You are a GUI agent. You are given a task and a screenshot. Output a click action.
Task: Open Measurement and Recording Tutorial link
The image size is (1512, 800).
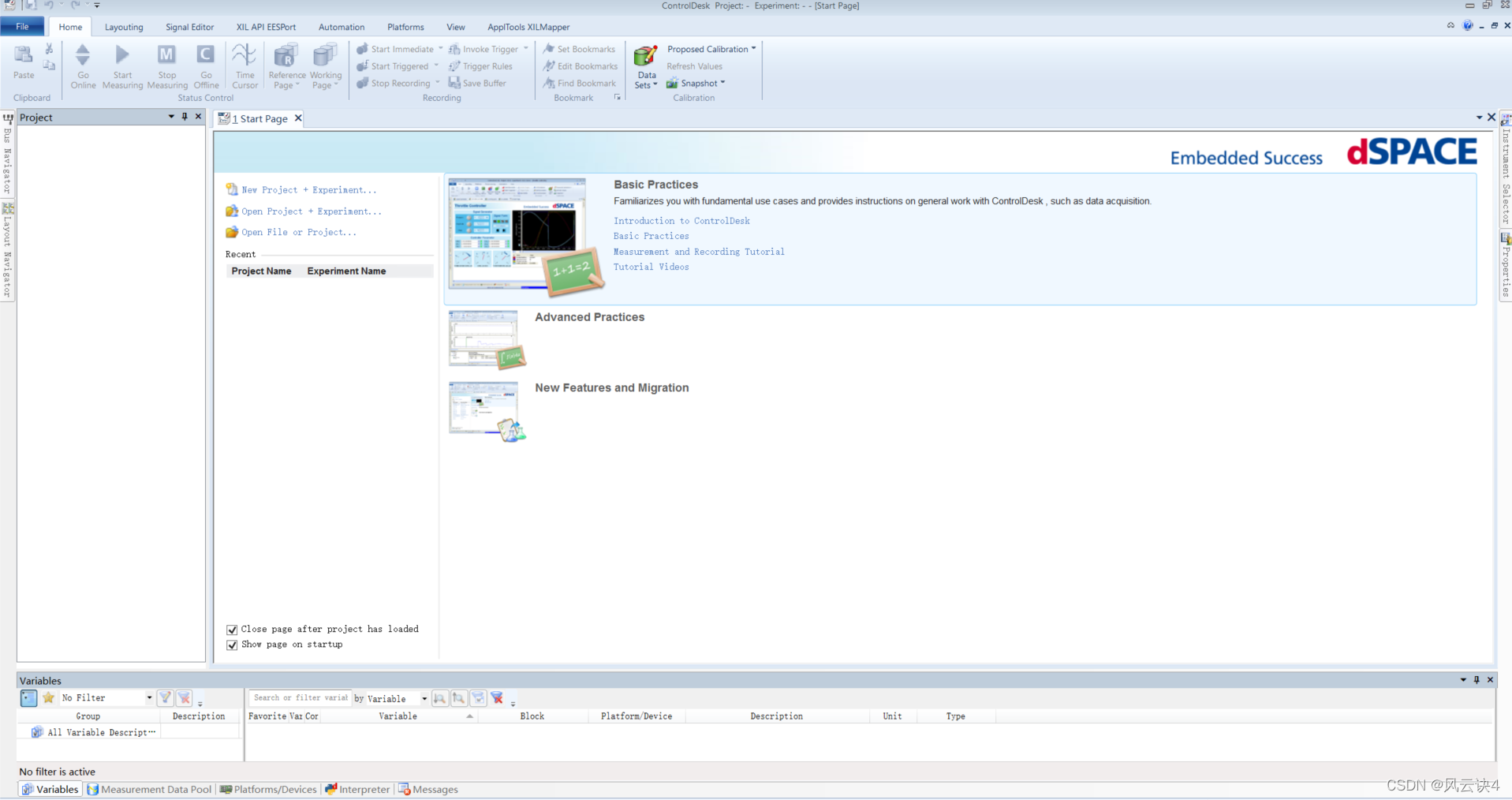point(699,252)
